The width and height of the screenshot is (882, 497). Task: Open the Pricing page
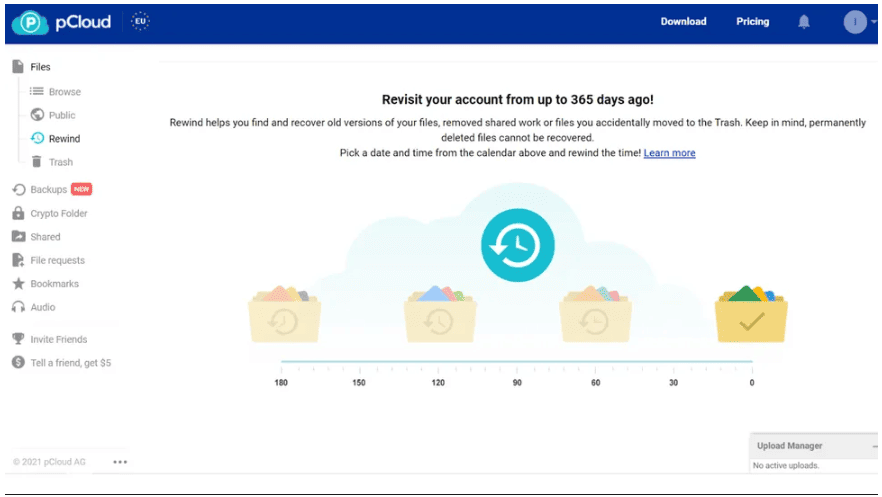[x=753, y=21]
